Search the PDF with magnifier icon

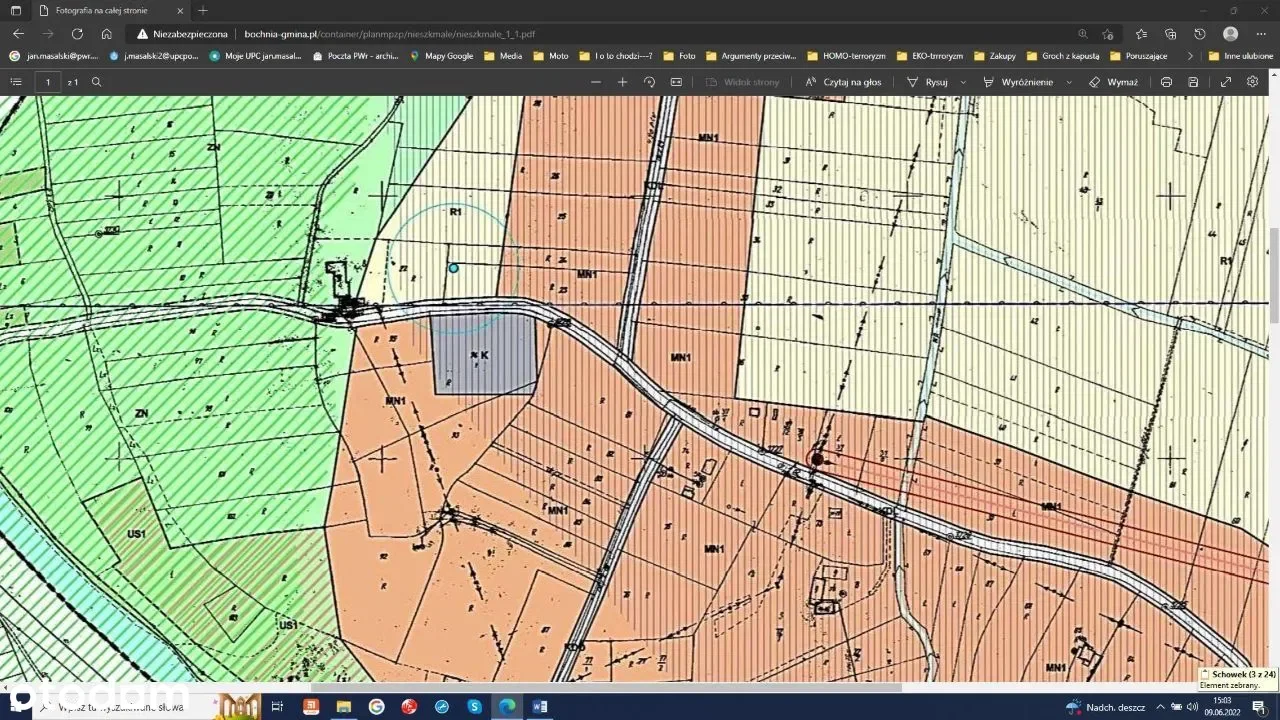[x=97, y=82]
